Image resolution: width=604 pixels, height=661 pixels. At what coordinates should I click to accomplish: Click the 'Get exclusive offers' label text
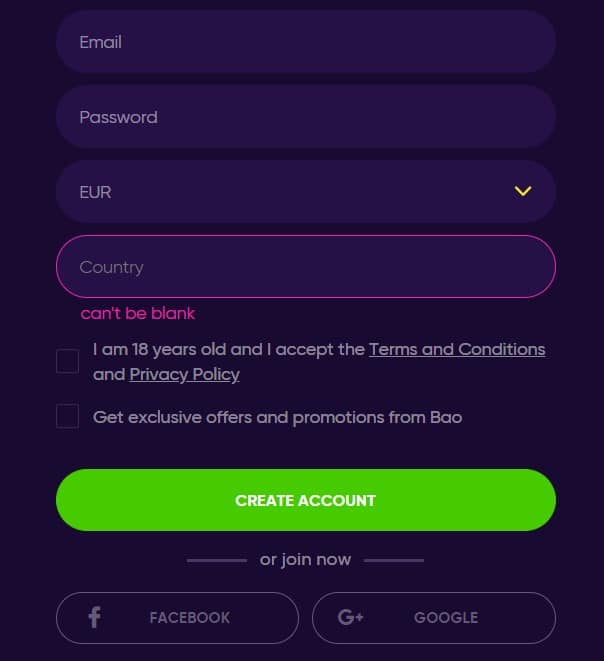coord(277,417)
